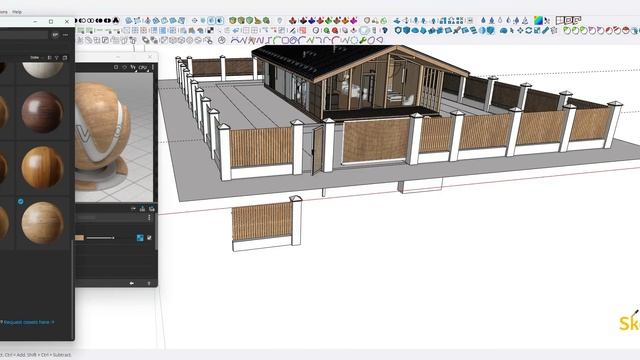
Task: Click the asset browser search field
Action: (24, 35)
